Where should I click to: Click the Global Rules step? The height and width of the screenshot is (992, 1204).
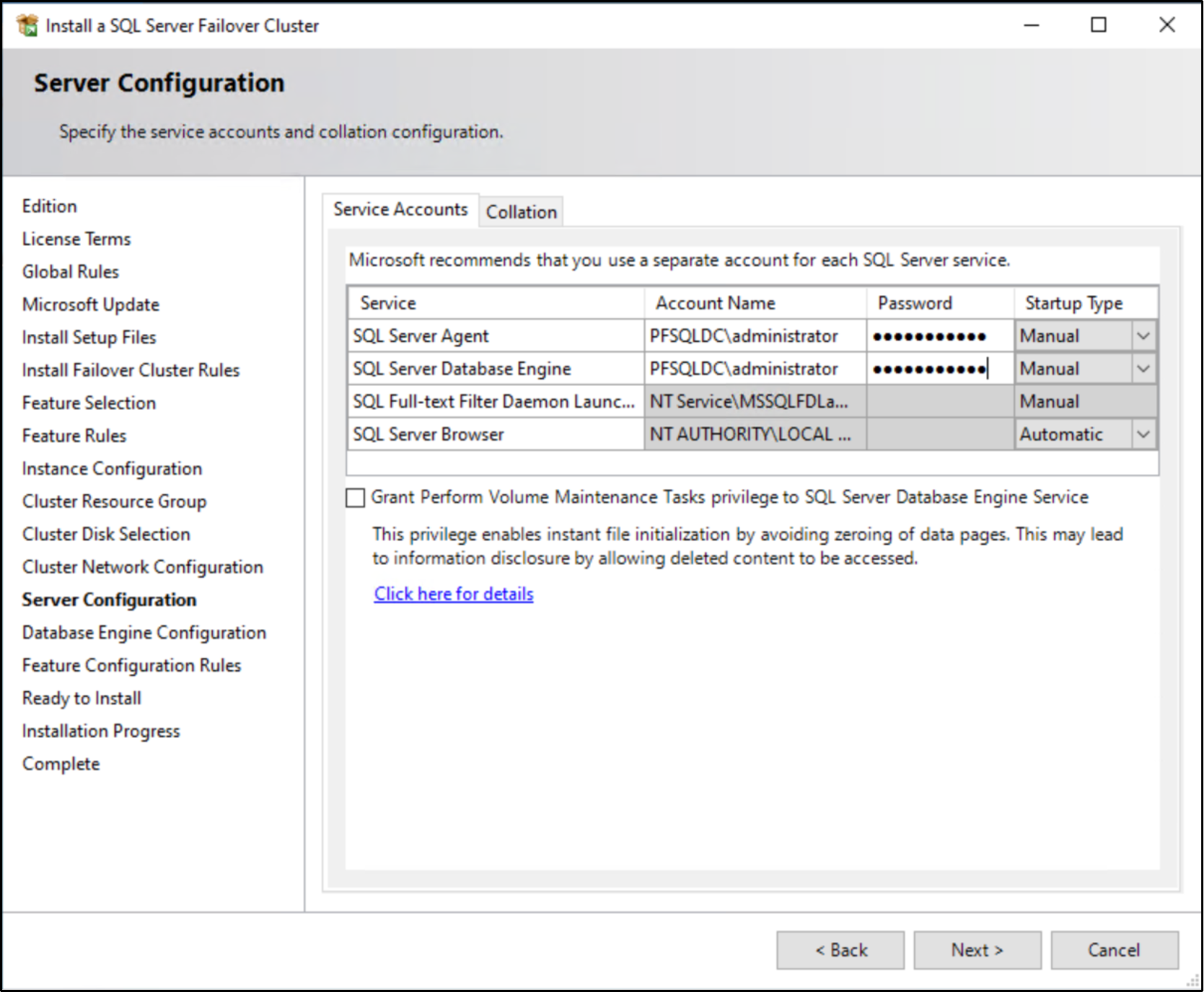click(x=71, y=272)
